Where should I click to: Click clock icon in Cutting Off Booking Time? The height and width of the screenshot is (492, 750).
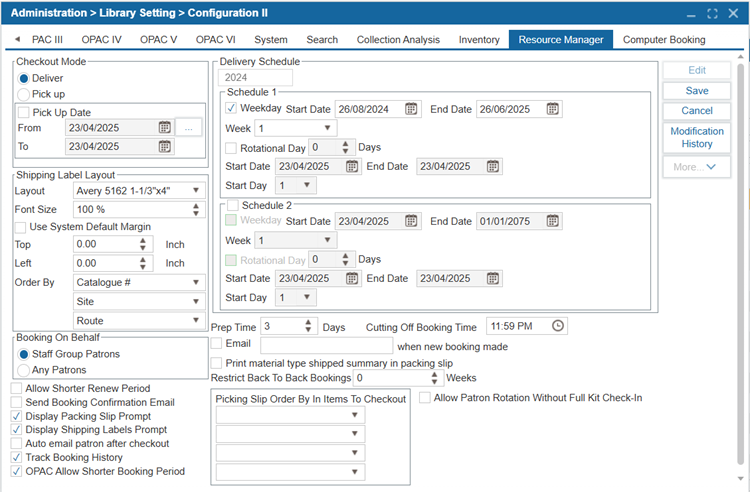(558, 326)
